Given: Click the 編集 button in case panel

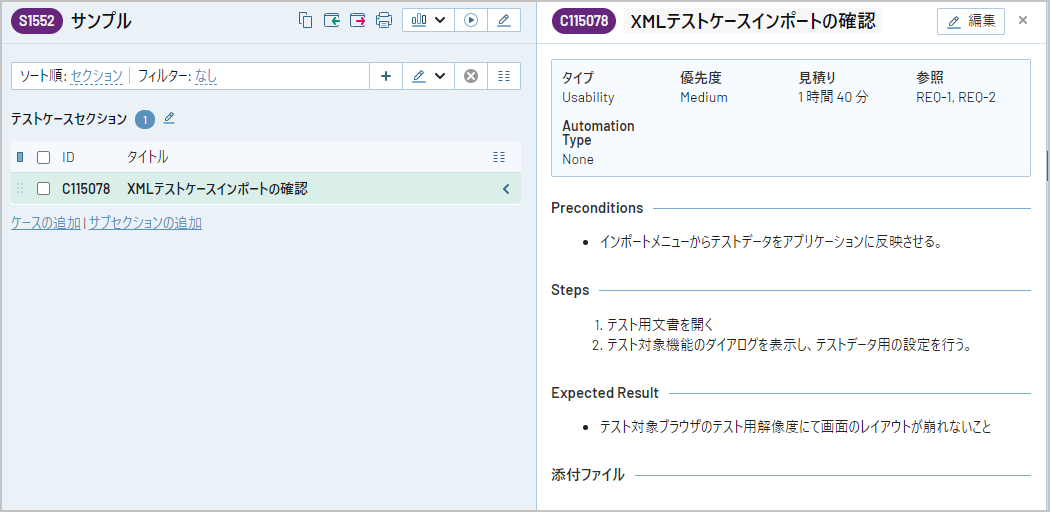Looking at the screenshot, I should pyautogui.click(x=970, y=21).
